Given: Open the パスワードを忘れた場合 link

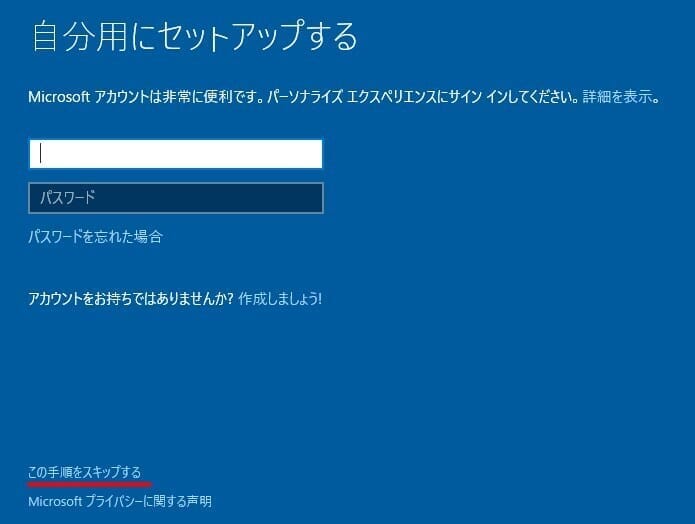Looking at the screenshot, I should (95, 237).
